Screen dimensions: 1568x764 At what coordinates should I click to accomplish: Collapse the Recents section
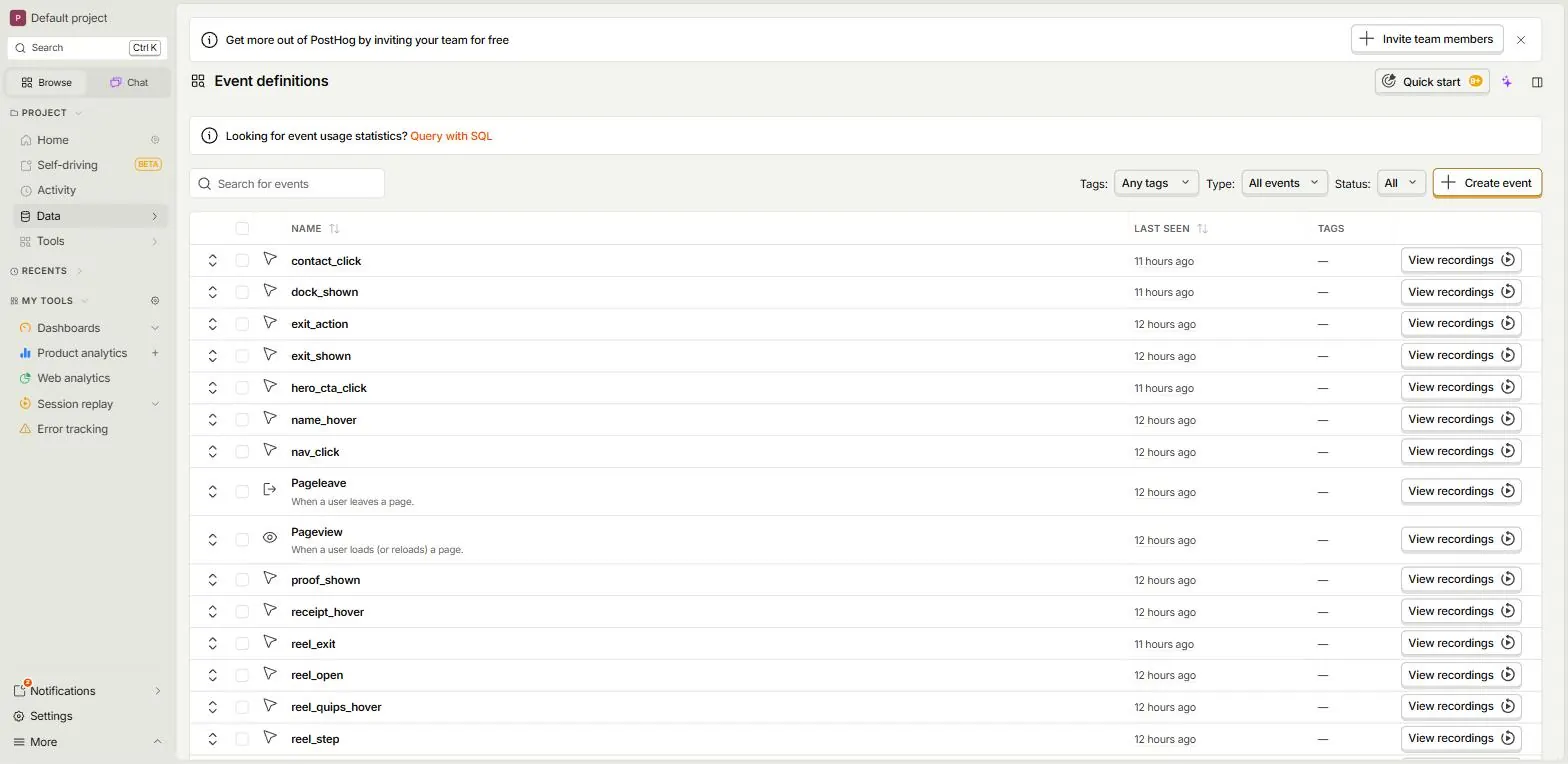point(46,271)
